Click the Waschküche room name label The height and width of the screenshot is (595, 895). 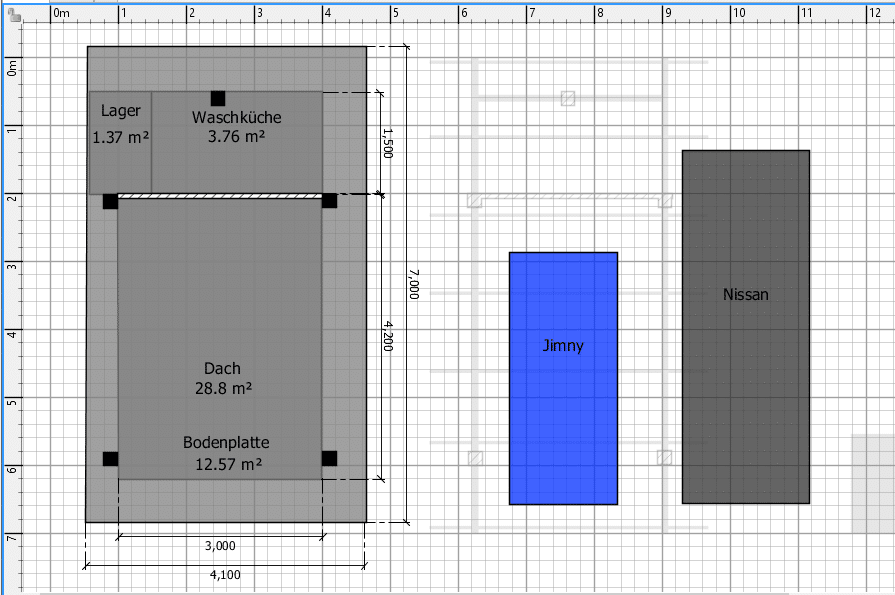tap(236, 117)
